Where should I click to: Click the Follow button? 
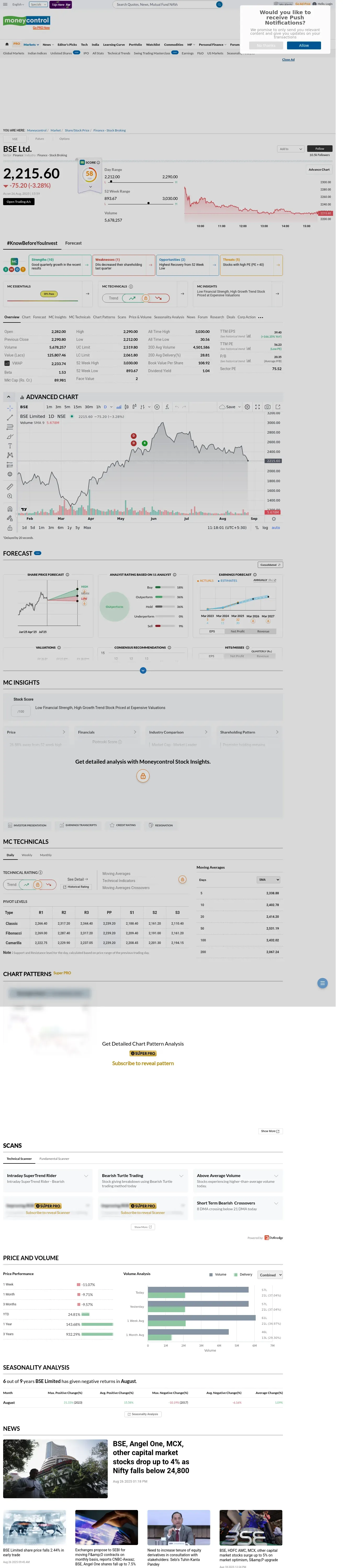tap(320, 148)
